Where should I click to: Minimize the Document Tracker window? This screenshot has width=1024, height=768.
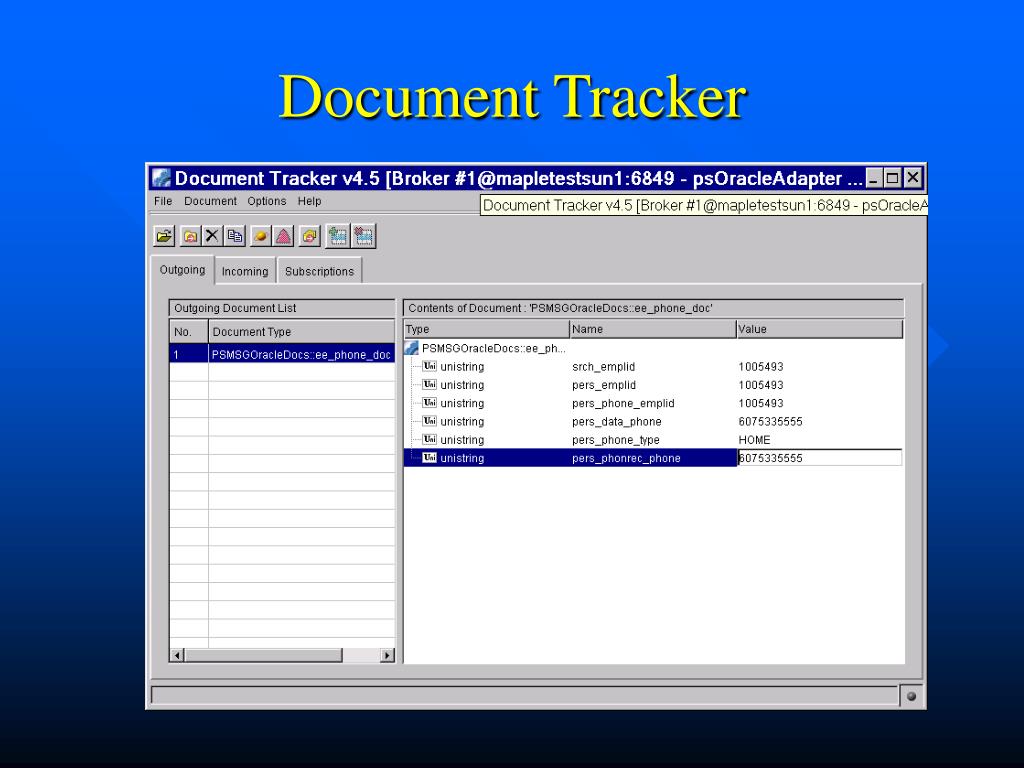click(874, 178)
